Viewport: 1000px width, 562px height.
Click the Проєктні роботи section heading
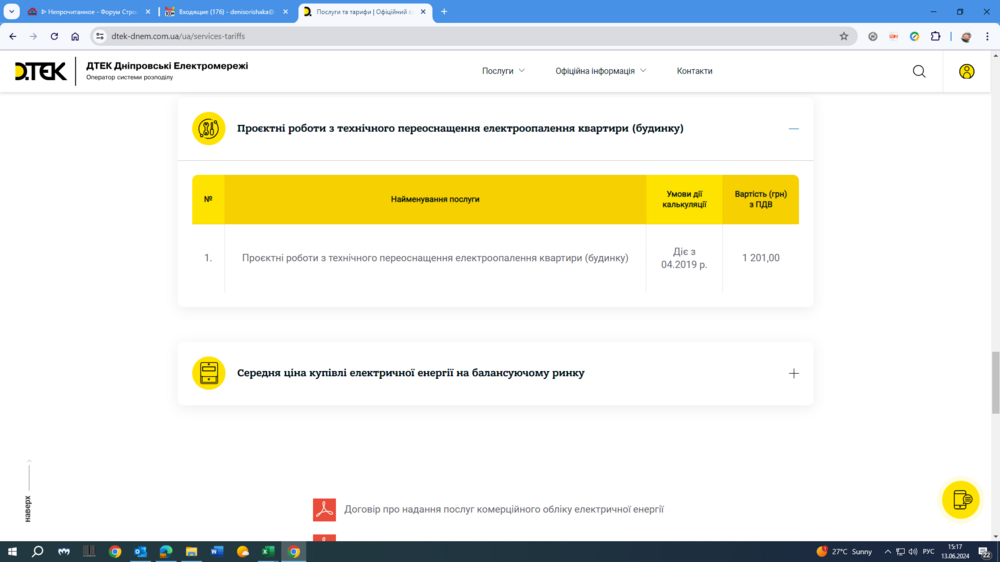[460, 128]
